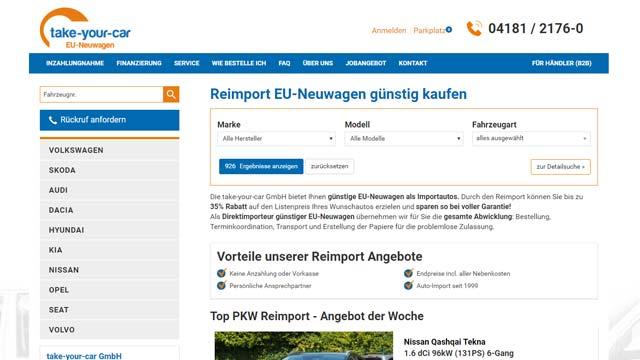
Task: Select Volvo in brand list
Action: pyautogui.click(x=109, y=330)
